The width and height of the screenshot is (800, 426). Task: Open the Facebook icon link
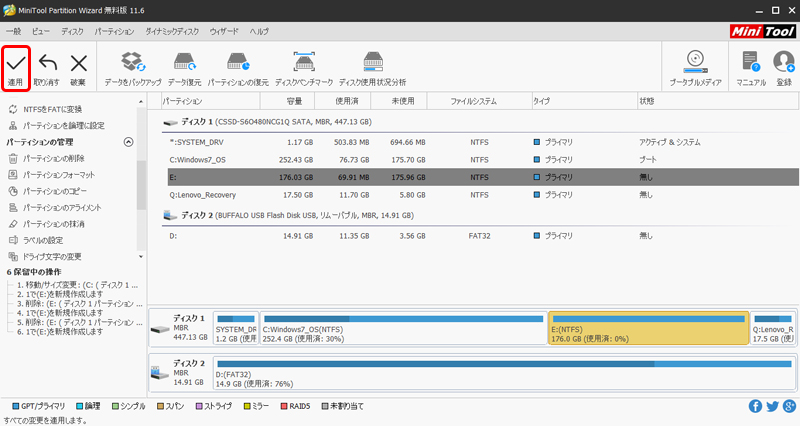pos(756,406)
